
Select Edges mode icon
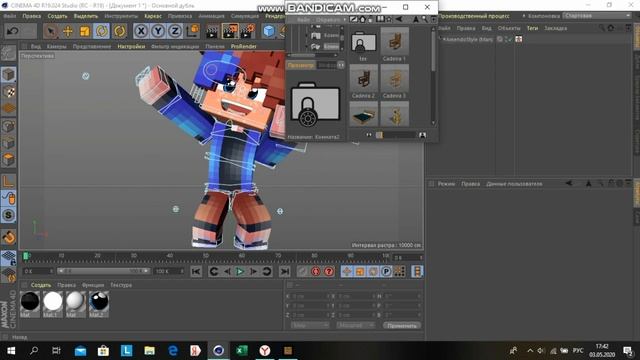coord(9,143)
